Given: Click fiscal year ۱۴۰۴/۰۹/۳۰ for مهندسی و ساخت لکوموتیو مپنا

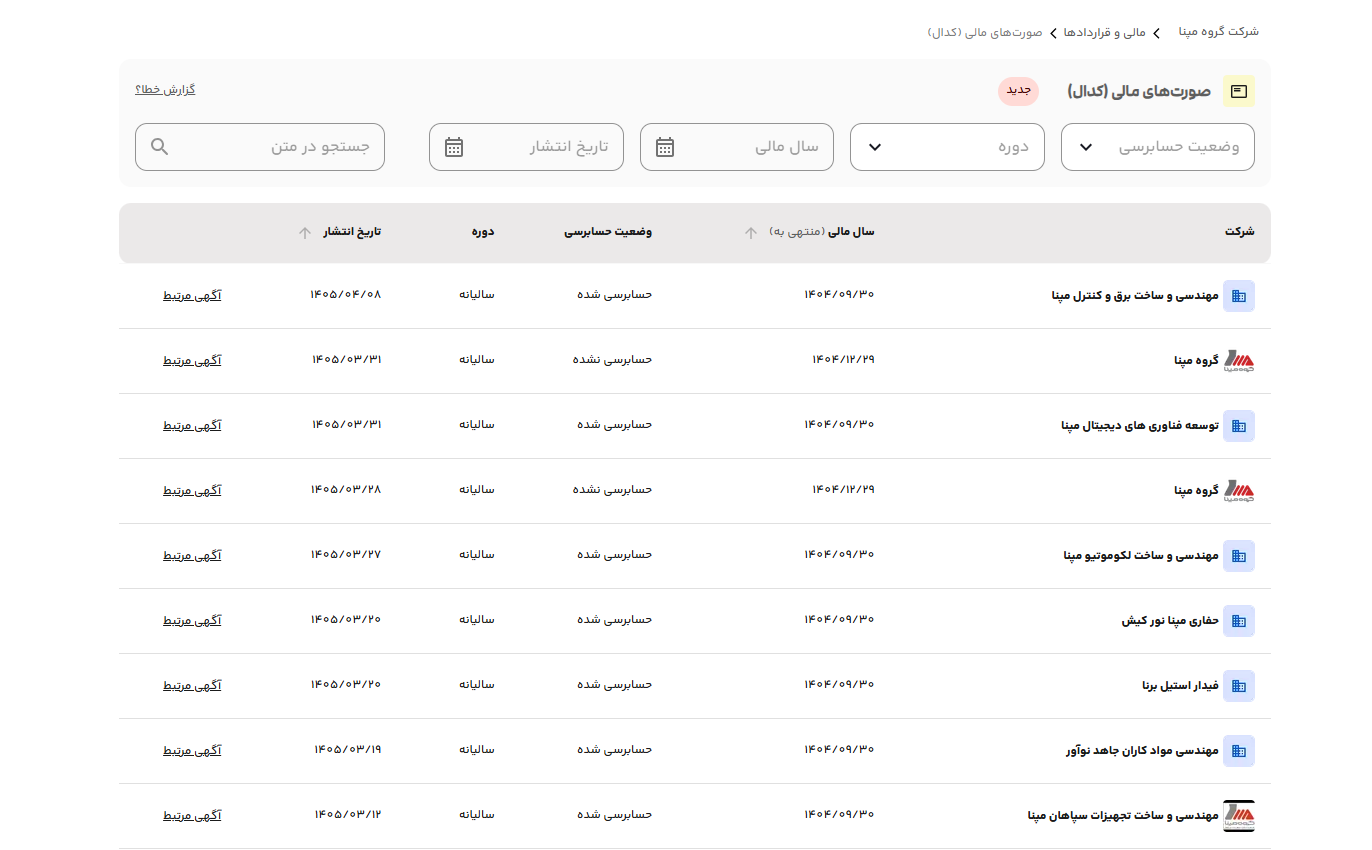Looking at the screenshot, I should coord(839,555).
